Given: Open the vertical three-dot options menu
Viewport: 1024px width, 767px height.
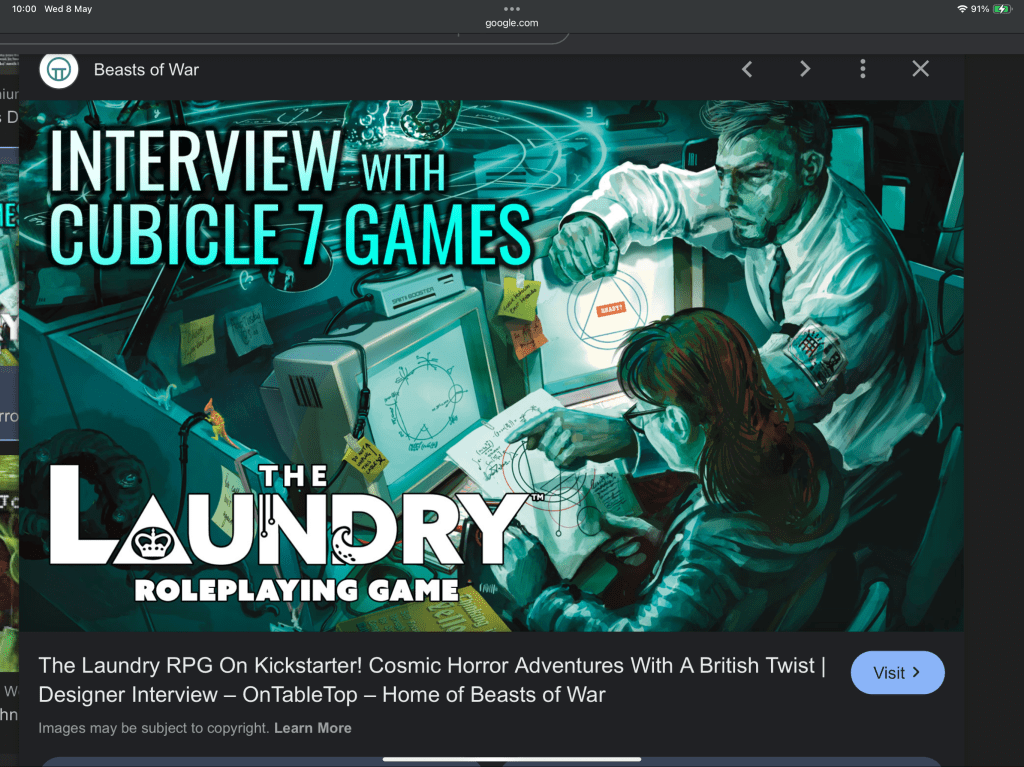Looking at the screenshot, I should click(862, 69).
